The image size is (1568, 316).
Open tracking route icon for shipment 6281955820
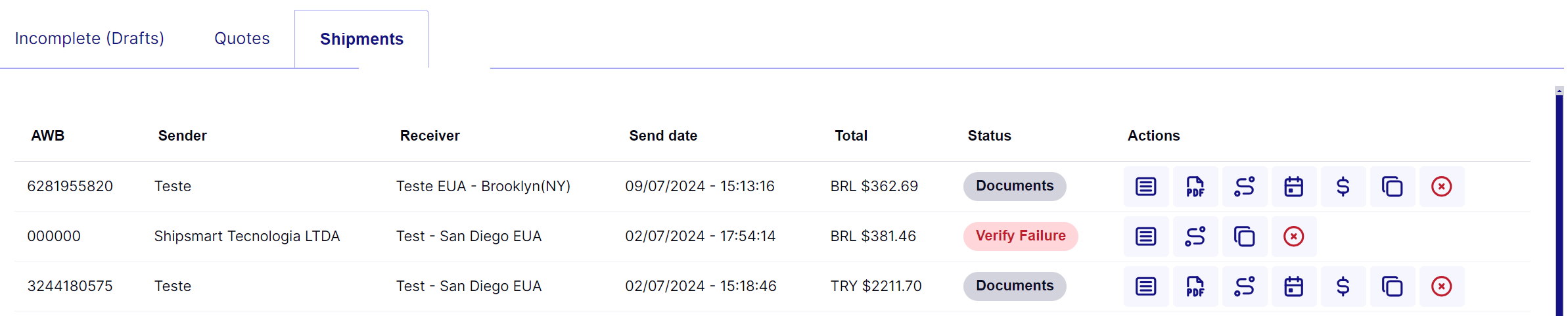click(1245, 187)
